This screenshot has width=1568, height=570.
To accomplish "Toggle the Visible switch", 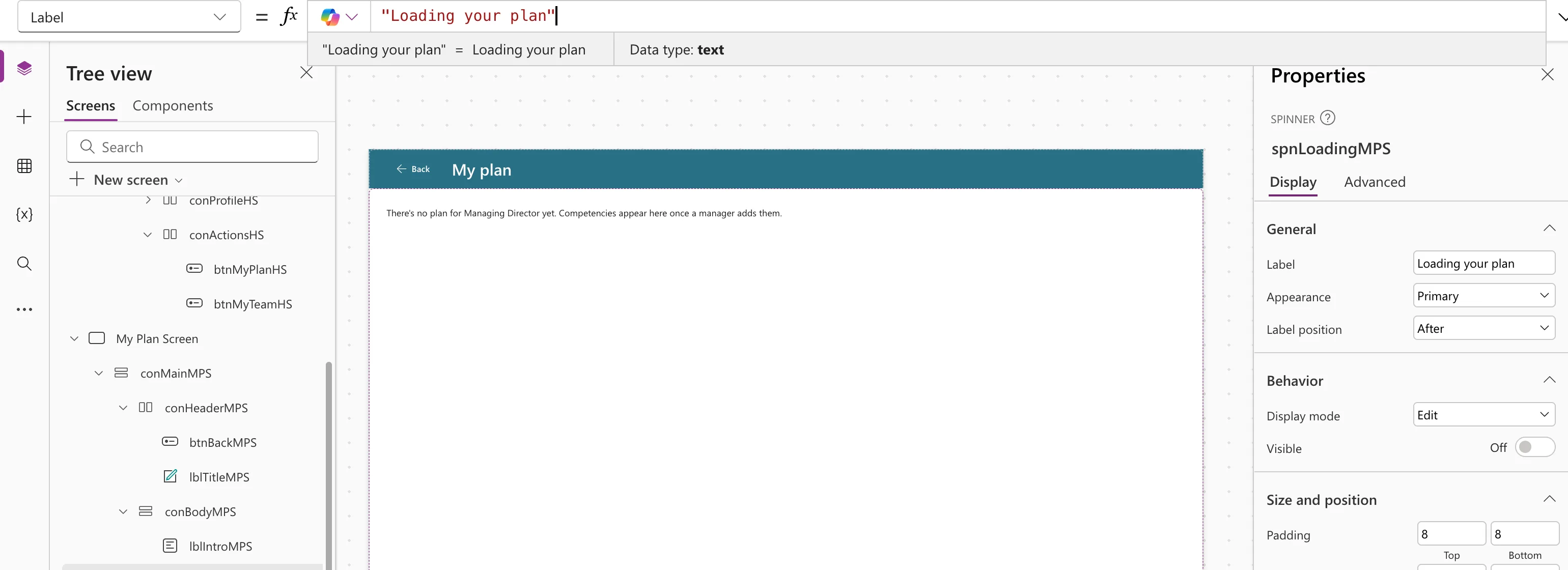I will coord(1534,448).
